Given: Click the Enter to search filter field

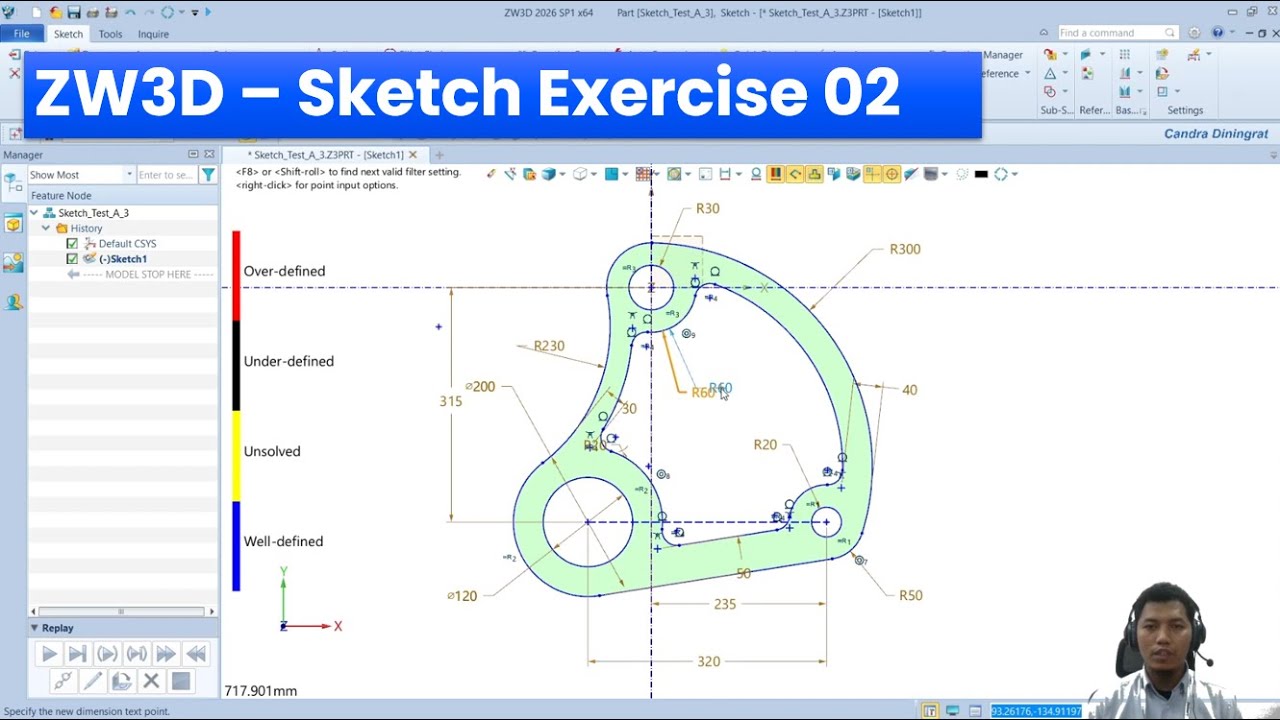Looking at the screenshot, I should click(166, 175).
